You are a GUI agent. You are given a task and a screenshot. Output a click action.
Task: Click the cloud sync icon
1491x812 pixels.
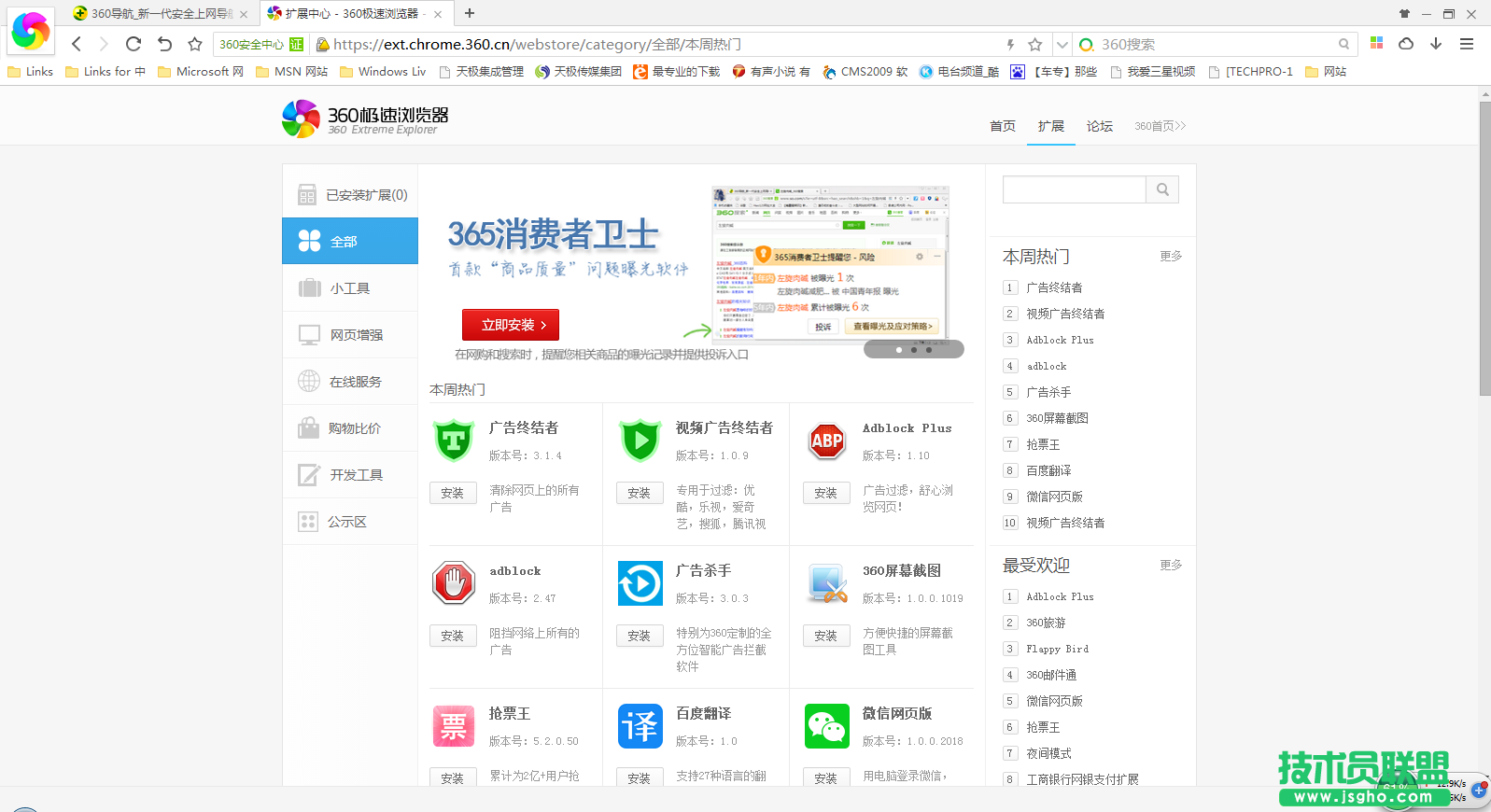1406,43
